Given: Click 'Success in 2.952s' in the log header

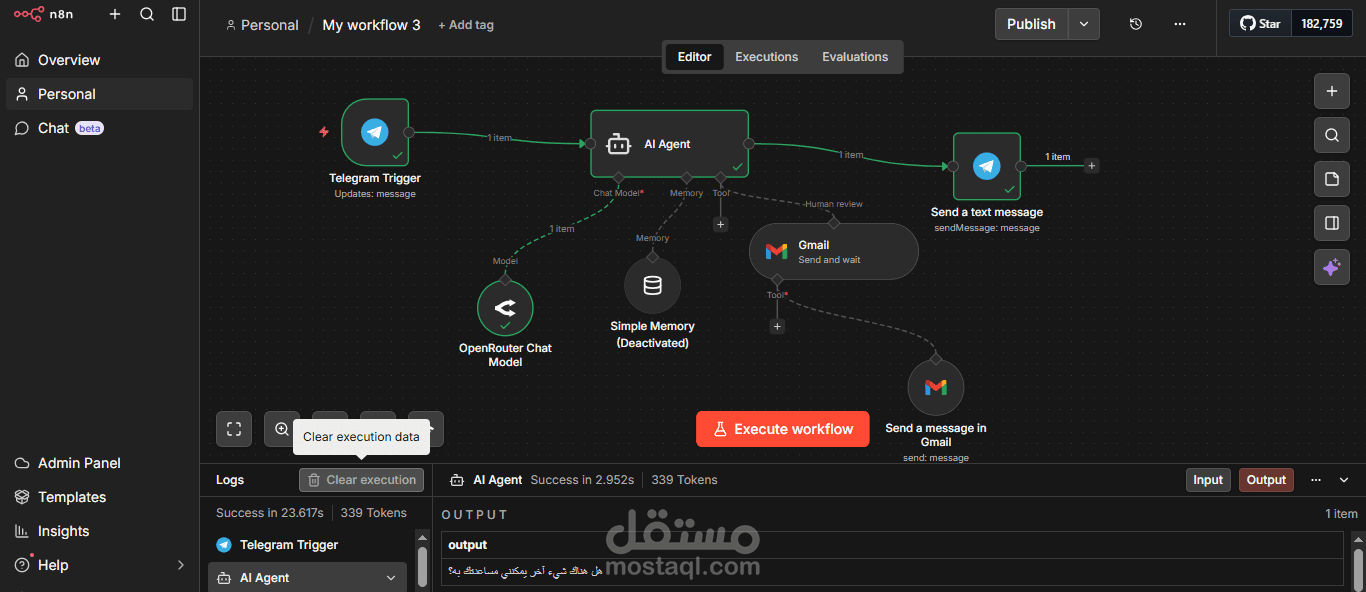Looking at the screenshot, I should coord(582,480).
